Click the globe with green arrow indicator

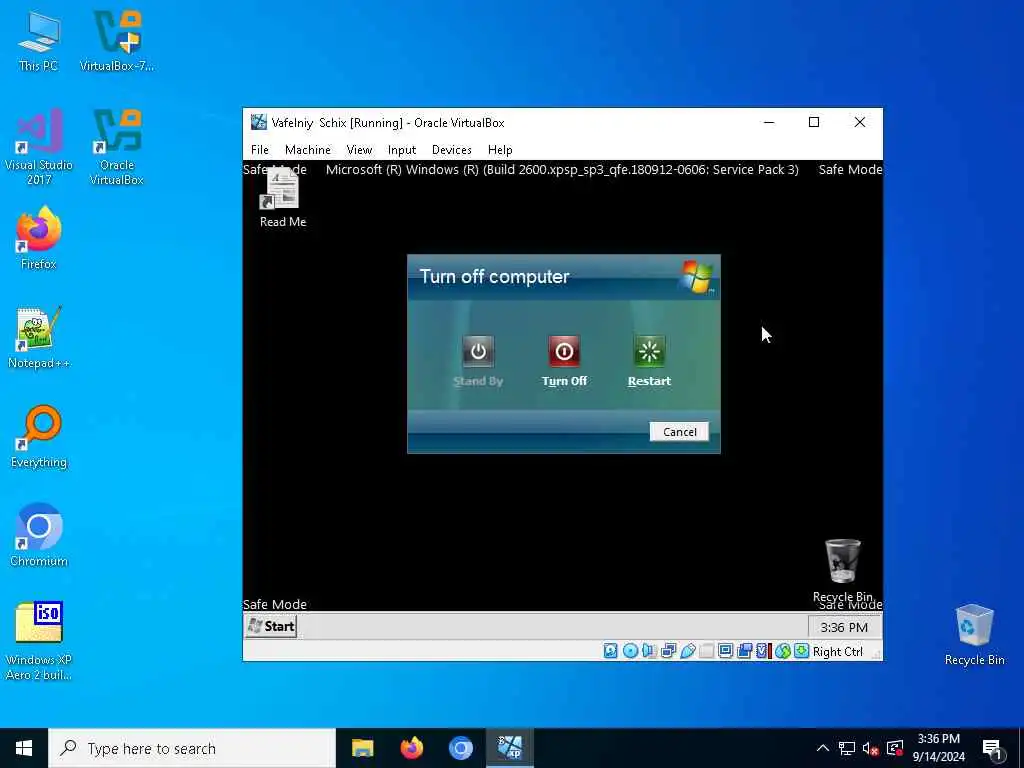pyautogui.click(x=782, y=651)
